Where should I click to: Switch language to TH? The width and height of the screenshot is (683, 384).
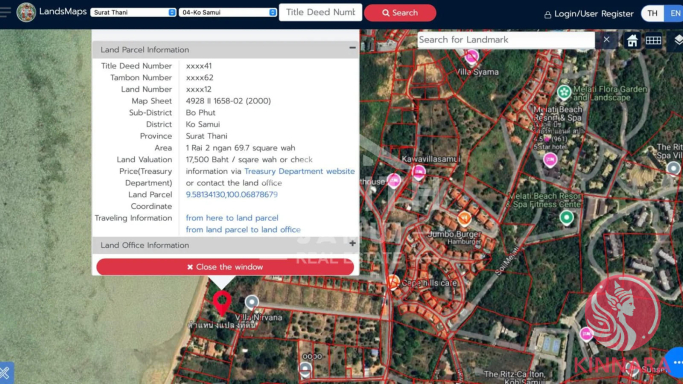point(652,13)
